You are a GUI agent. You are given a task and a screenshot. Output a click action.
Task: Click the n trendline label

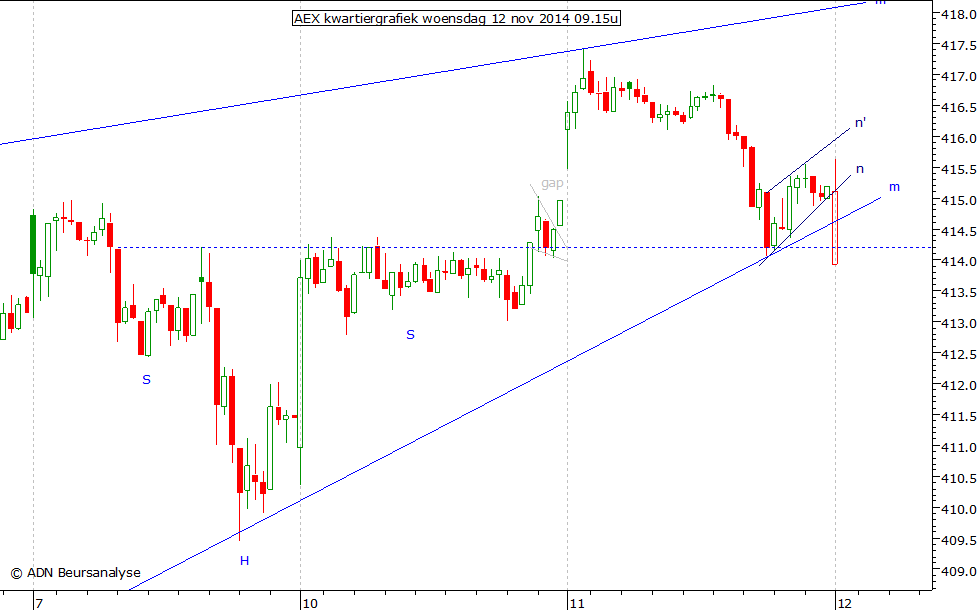click(858, 170)
